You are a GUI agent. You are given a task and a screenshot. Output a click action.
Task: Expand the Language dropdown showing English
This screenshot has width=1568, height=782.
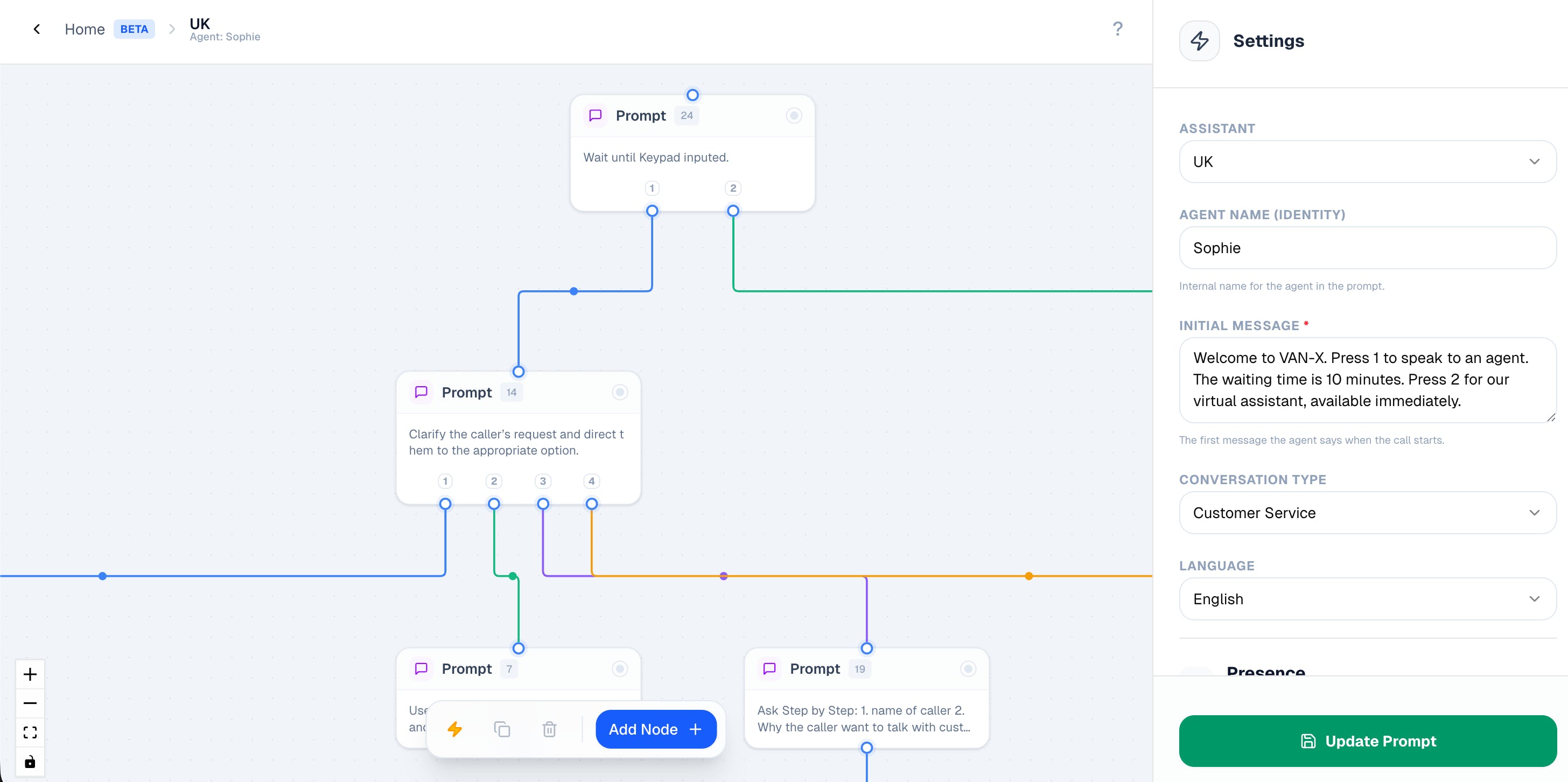point(1367,599)
